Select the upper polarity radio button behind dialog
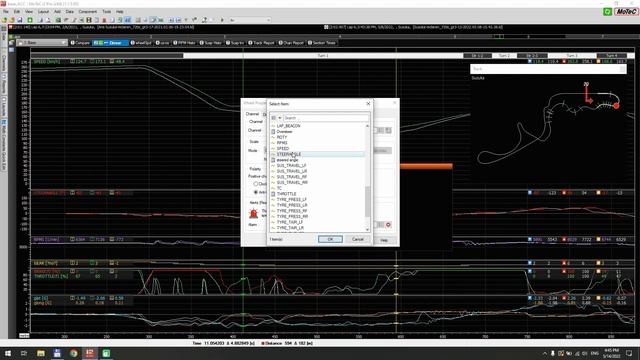This screenshot has width=640, height=360. tap(256, 184)
